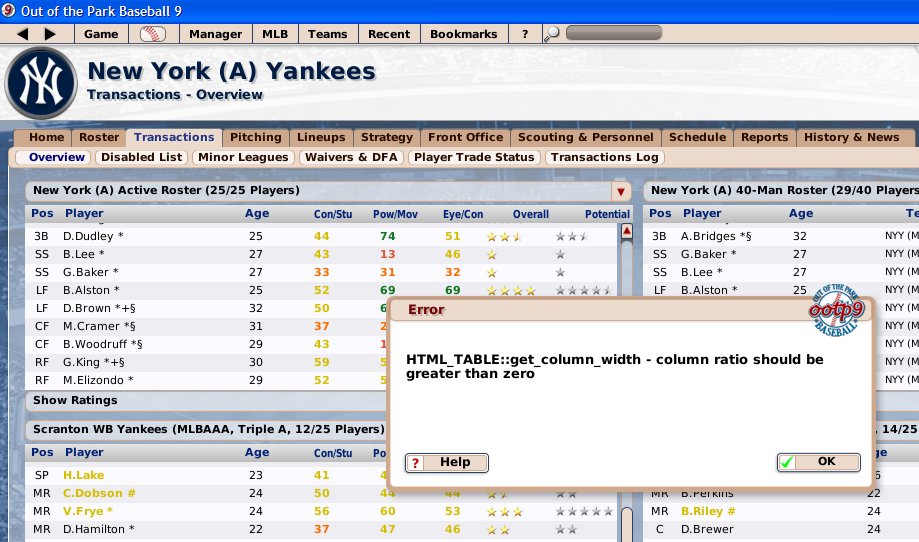Click the magnifying glass search icon

click(552, 34)
